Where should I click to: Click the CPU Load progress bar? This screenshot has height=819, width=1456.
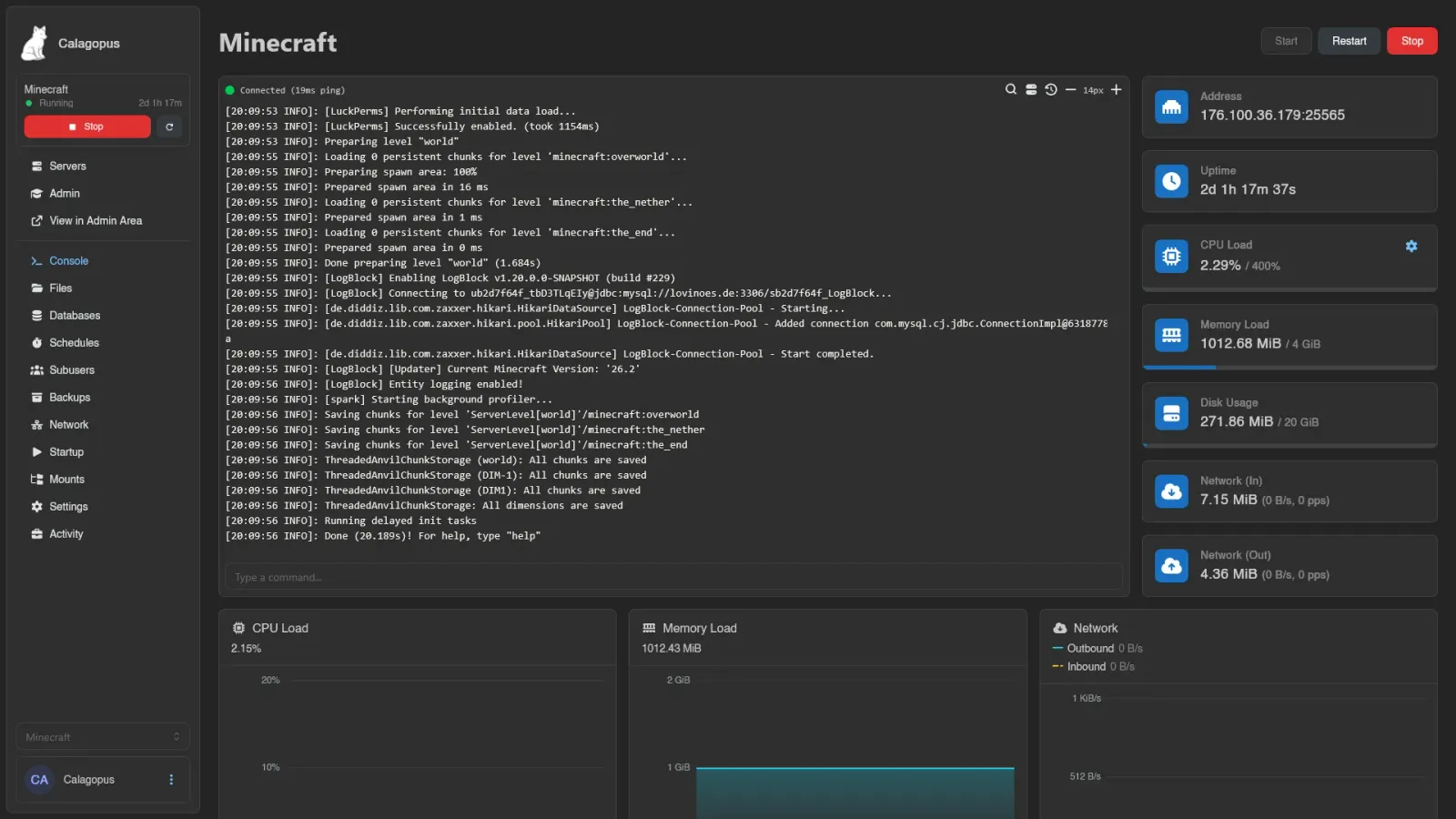[1289, 289]
